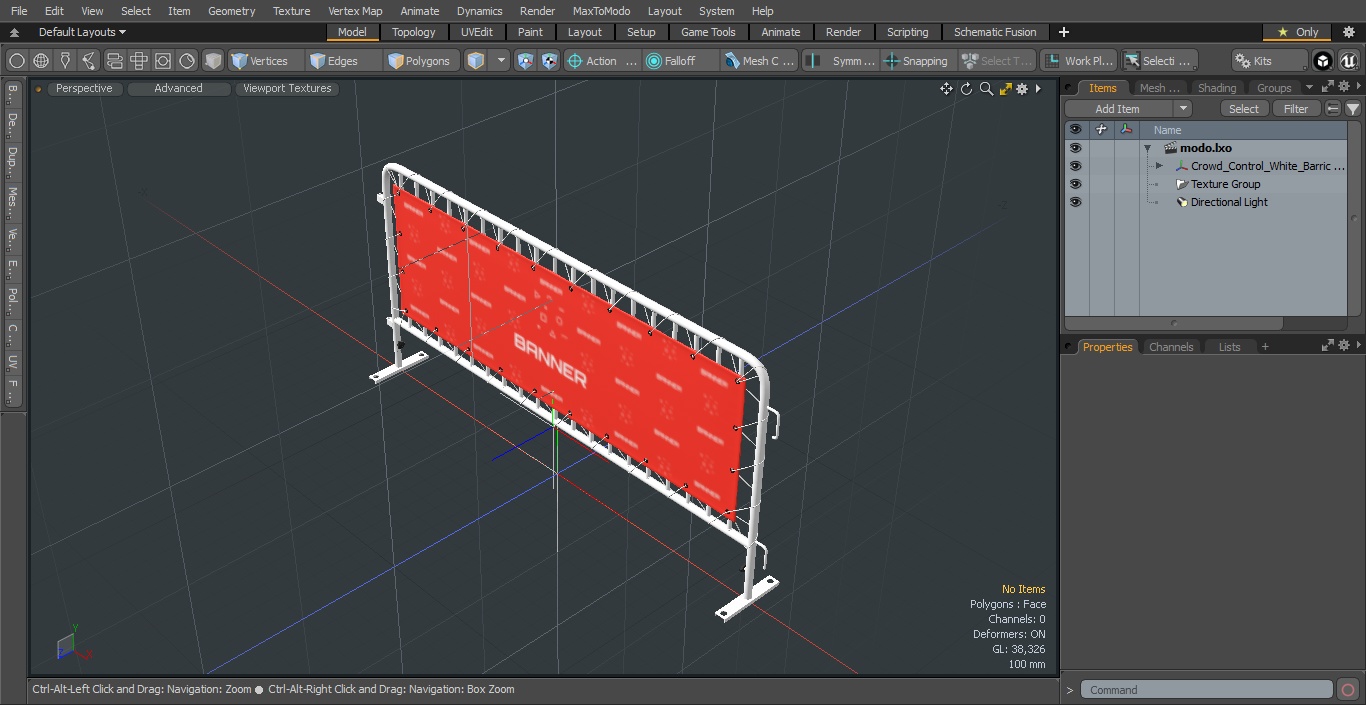The width and height of the screenshot is (1366, 705).
Task: Switch to the Schematic Fusion tab
Action: tap(995, 32)
